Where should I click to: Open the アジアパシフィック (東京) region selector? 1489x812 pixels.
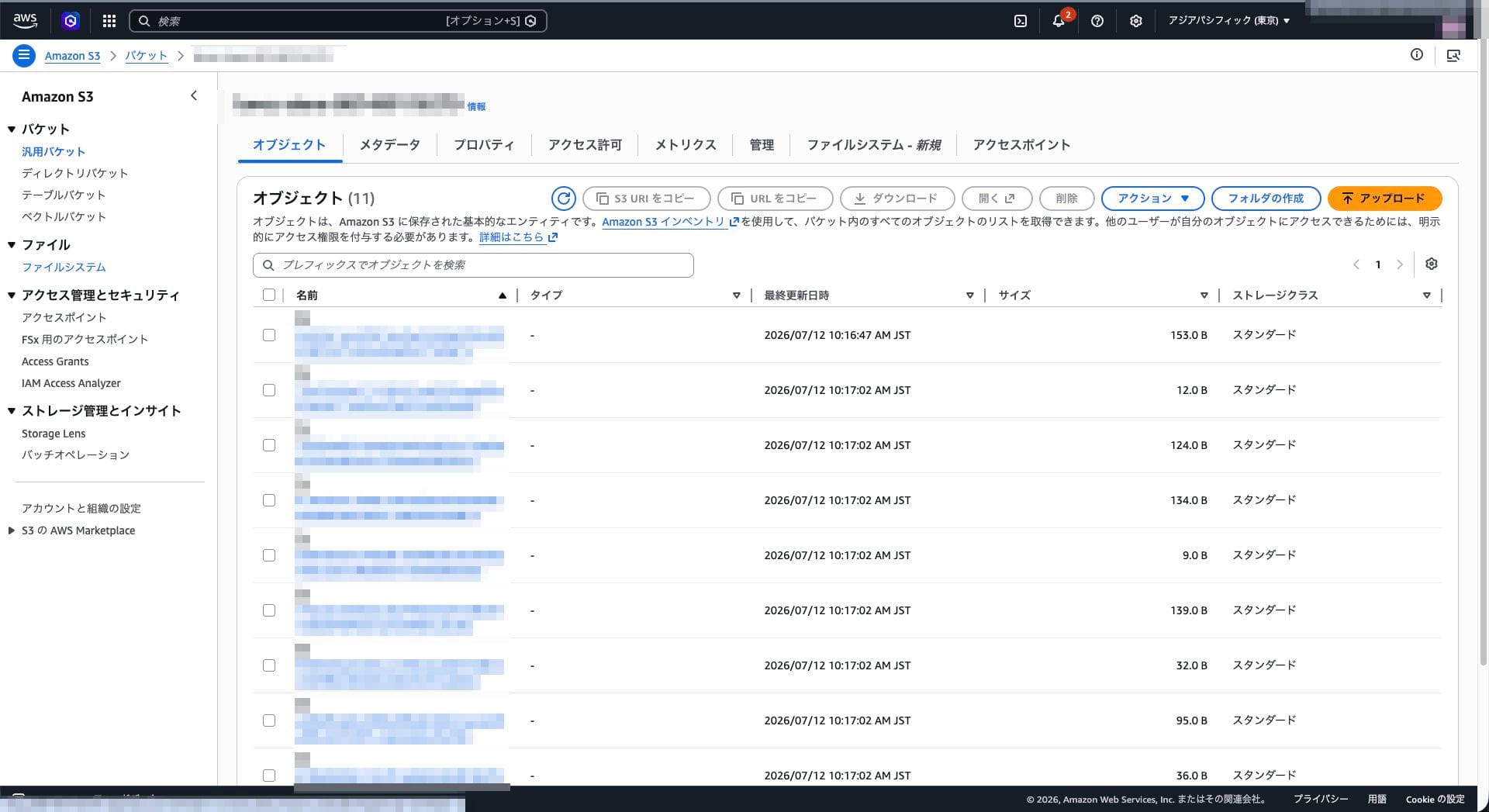coord(1229,21)
